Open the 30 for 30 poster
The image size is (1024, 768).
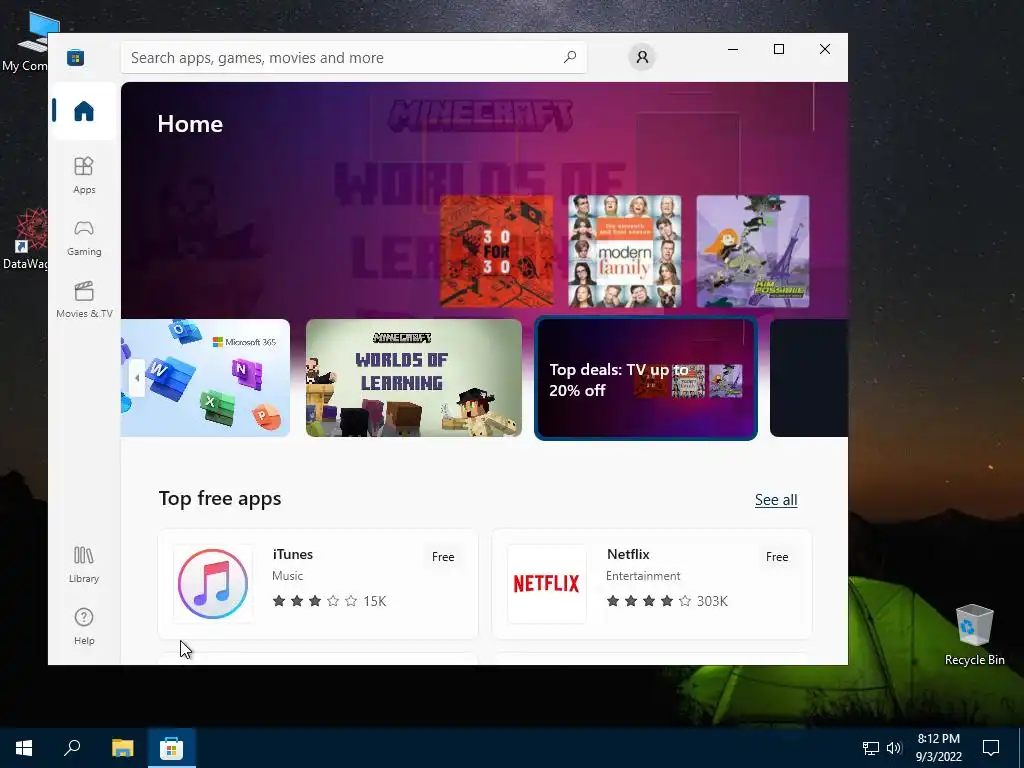pyautogui.click(x=496, y=251)
